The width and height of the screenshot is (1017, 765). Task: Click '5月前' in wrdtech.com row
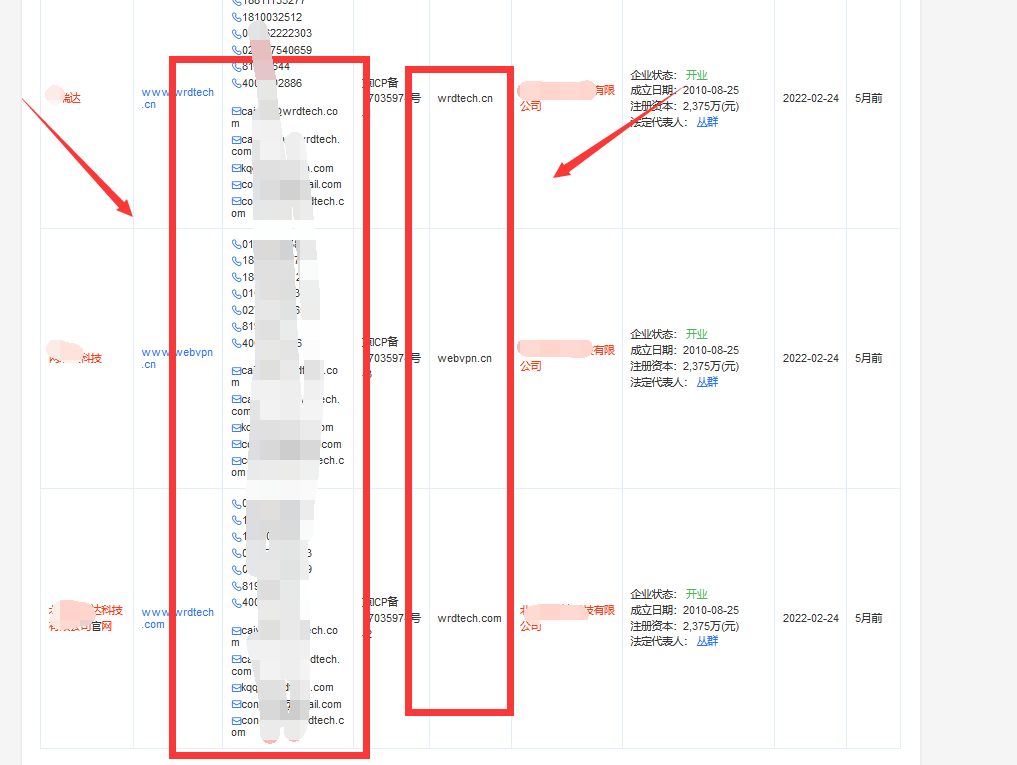pos(868,618)
